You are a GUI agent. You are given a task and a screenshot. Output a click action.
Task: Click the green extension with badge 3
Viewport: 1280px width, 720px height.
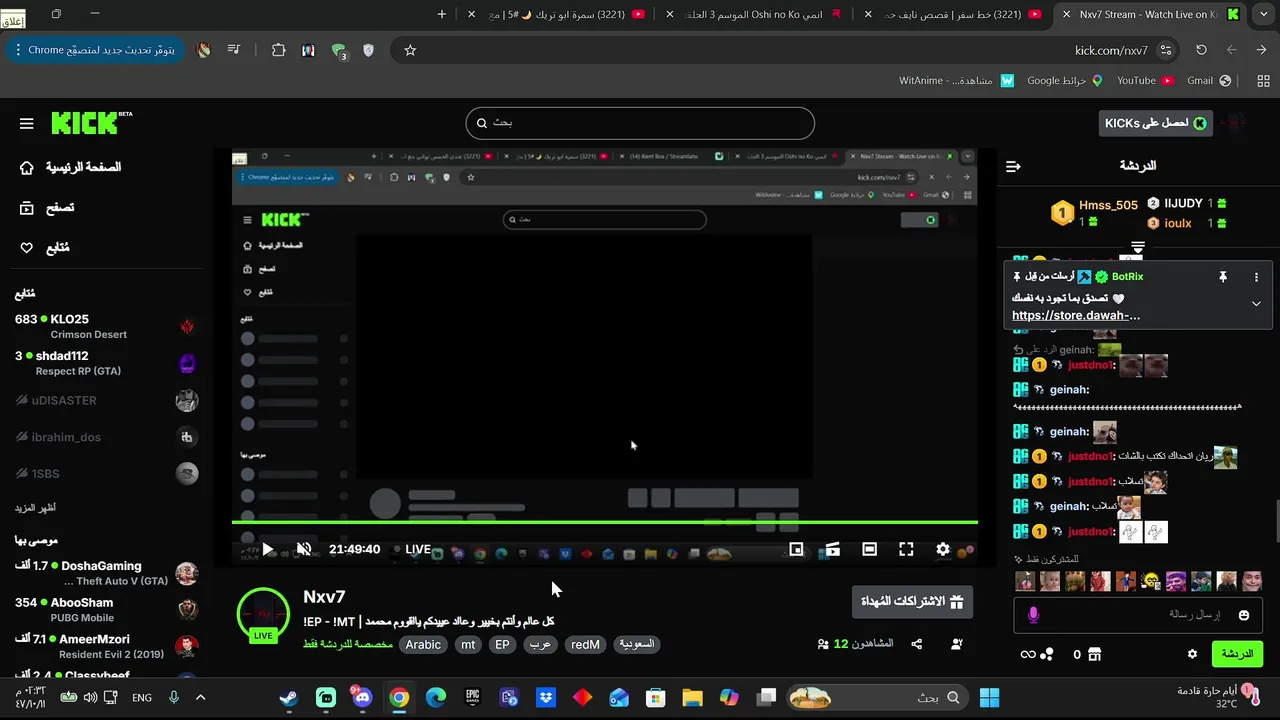coord(339,51)
